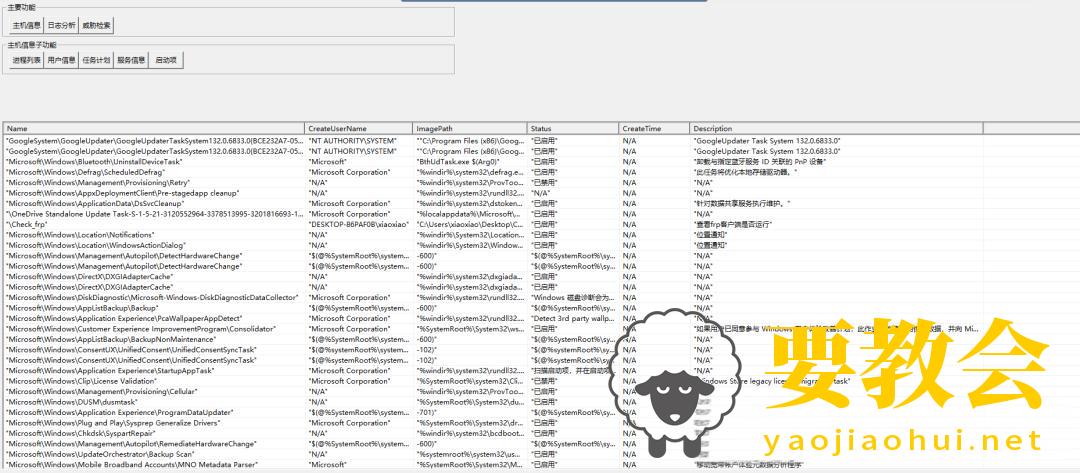The height and width of the screenshot is (473, 1080).
Task: Select the ApplicationData\DsSvcCleanup row
Action: pos(493,203)
